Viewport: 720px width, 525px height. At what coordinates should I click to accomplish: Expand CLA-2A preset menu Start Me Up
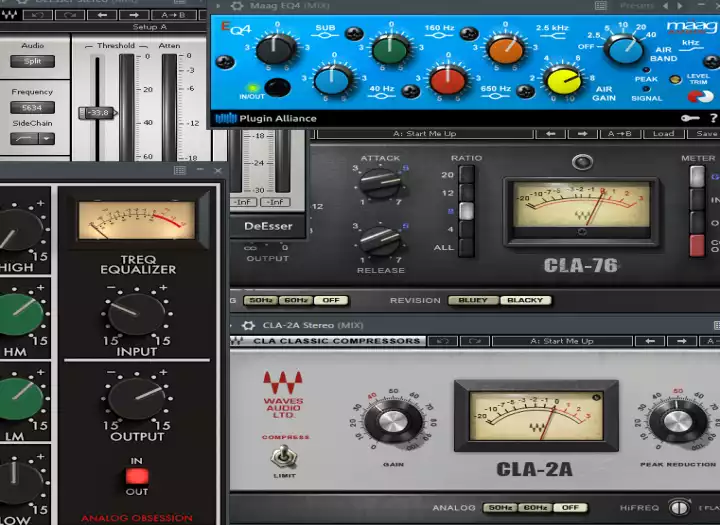pyautogui.click(x=562, y=341)
